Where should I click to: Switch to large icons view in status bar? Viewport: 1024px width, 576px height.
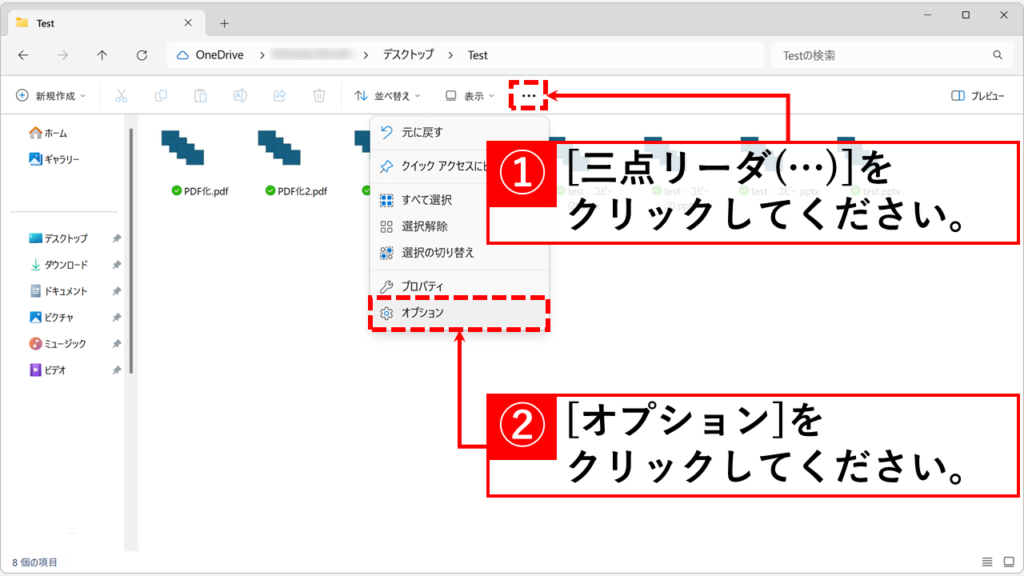pyautogui.click(x=1009, y=562)
